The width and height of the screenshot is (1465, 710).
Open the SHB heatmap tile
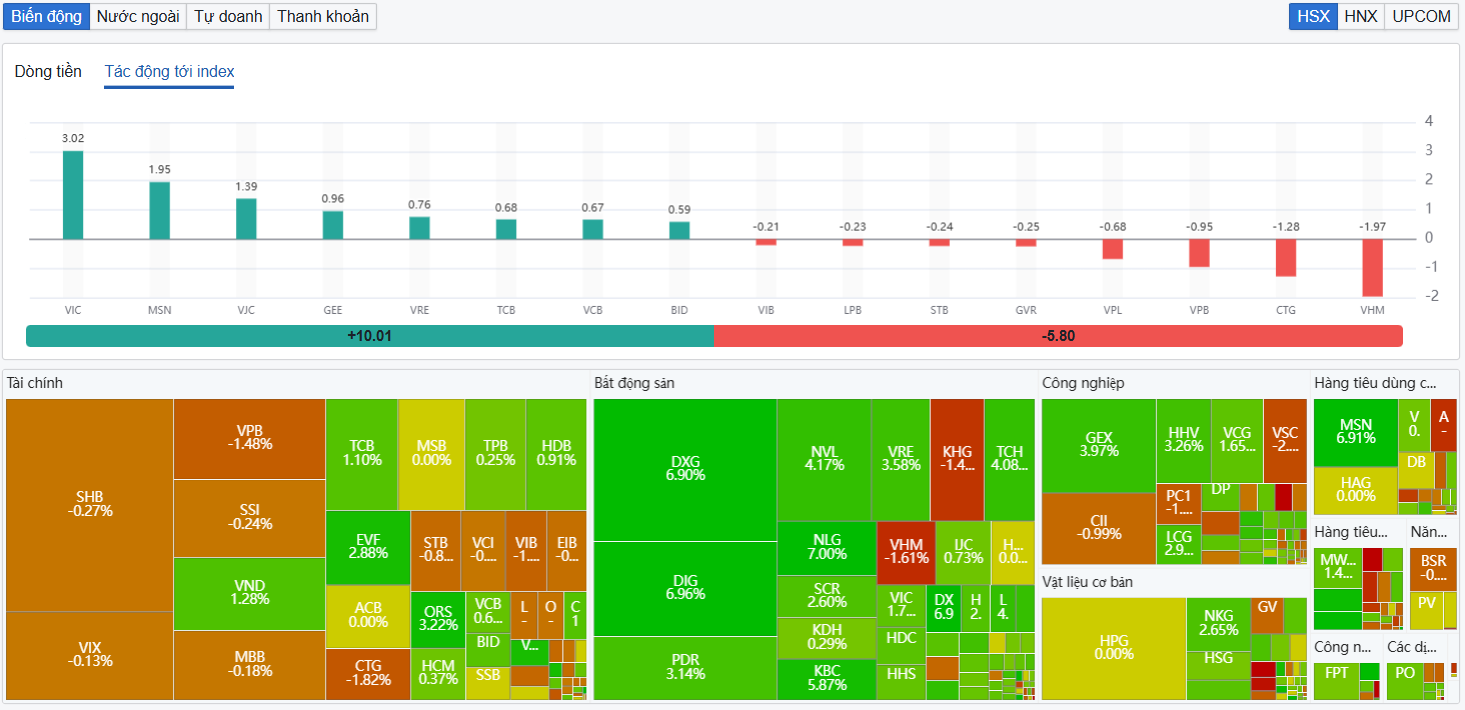[89, 505]
